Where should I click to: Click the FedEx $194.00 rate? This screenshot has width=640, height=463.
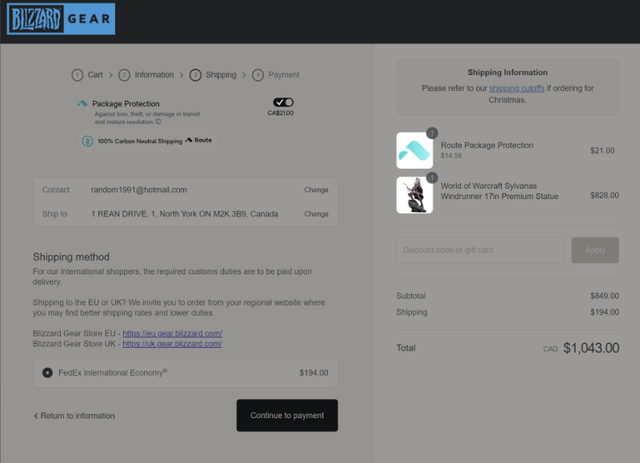[313, 373]
